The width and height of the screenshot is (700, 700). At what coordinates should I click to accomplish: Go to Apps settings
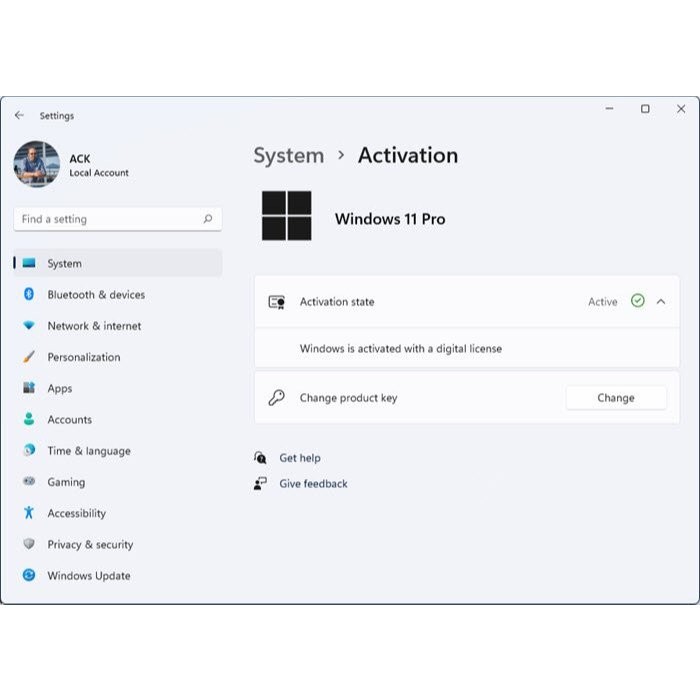pos(118,388)
